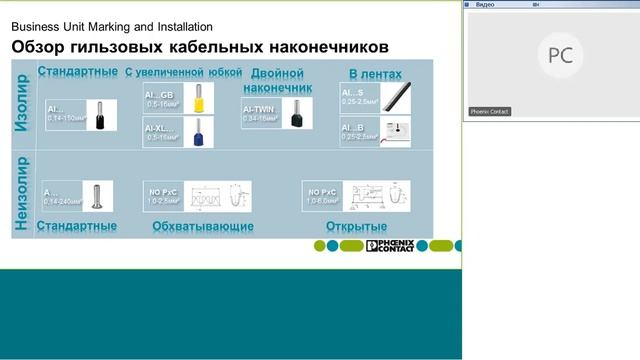Click the A... 0.14-240 label box

click(62, 196)
